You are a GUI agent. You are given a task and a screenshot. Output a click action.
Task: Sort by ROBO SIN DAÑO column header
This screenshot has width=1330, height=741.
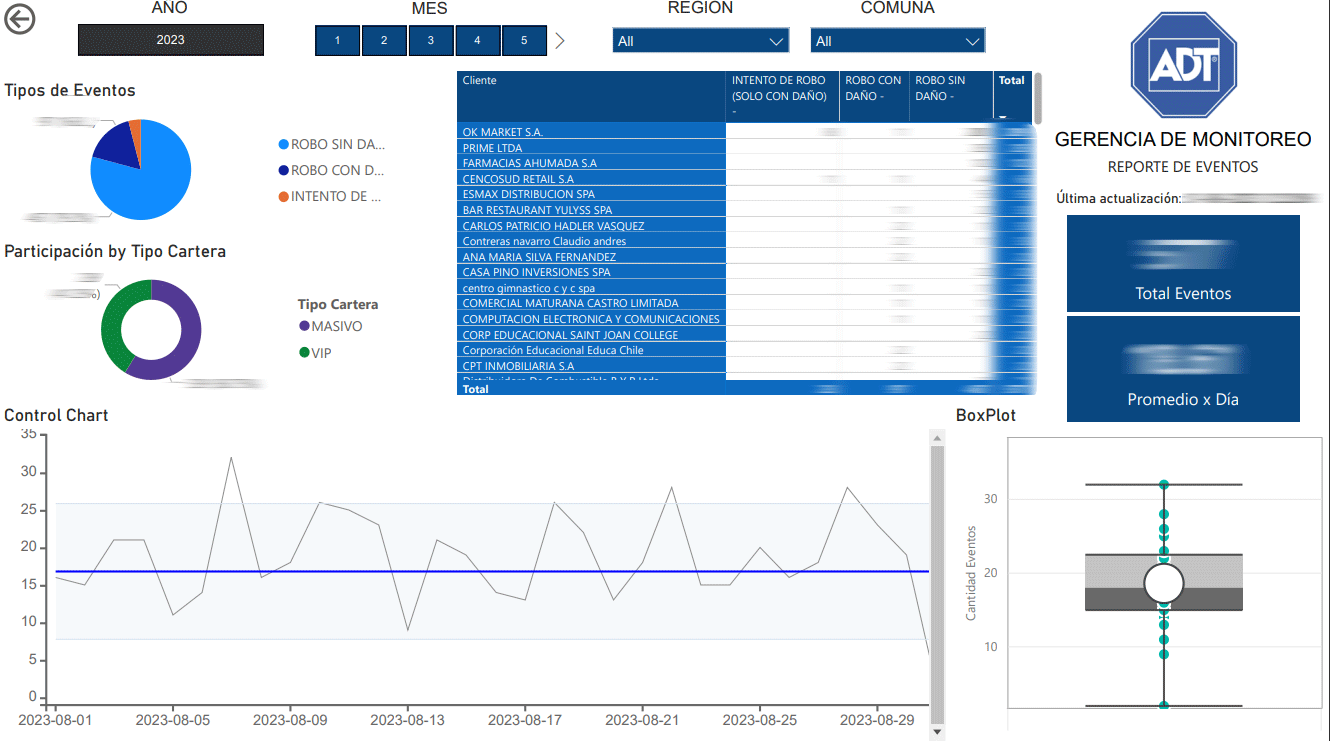coord(952,96)
